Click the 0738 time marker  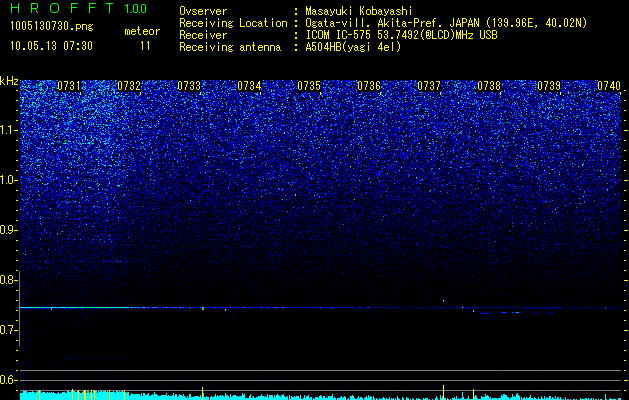coord(489,85)
